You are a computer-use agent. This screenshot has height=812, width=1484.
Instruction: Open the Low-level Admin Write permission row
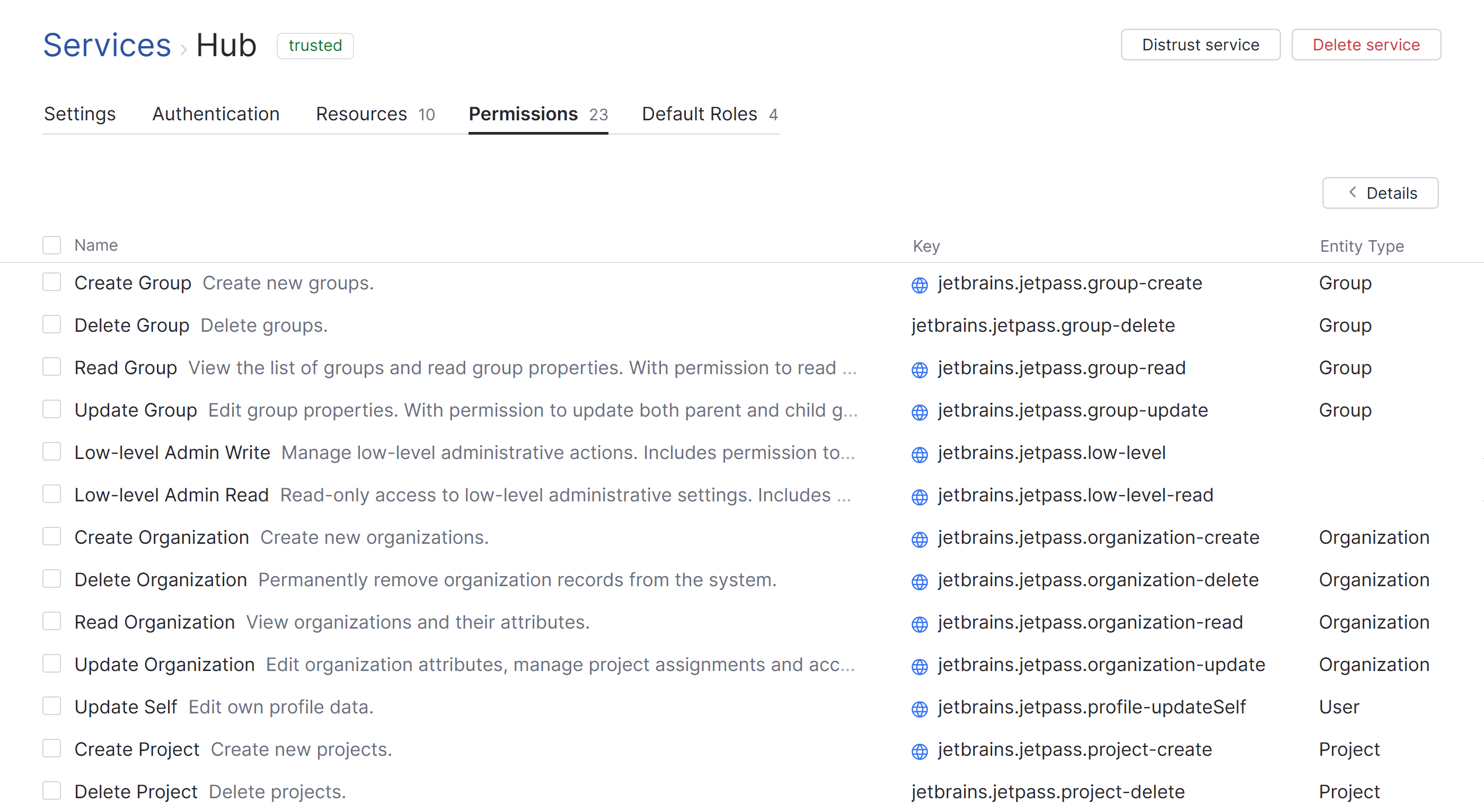coord(172,453)
